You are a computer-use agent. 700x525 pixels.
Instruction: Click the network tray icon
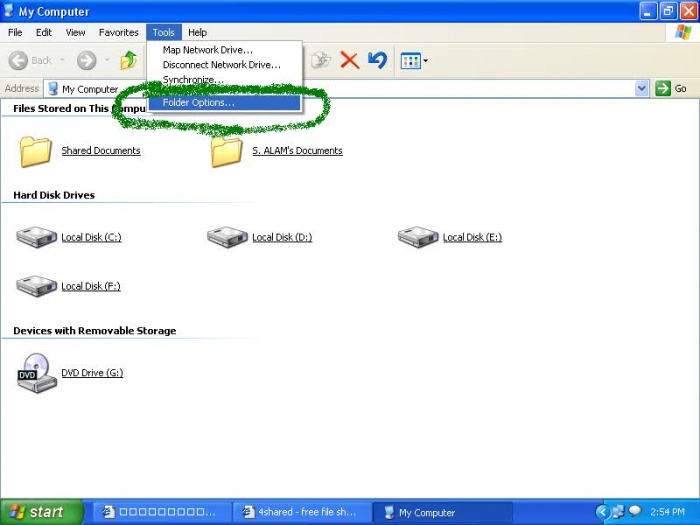tap(619, 512)
